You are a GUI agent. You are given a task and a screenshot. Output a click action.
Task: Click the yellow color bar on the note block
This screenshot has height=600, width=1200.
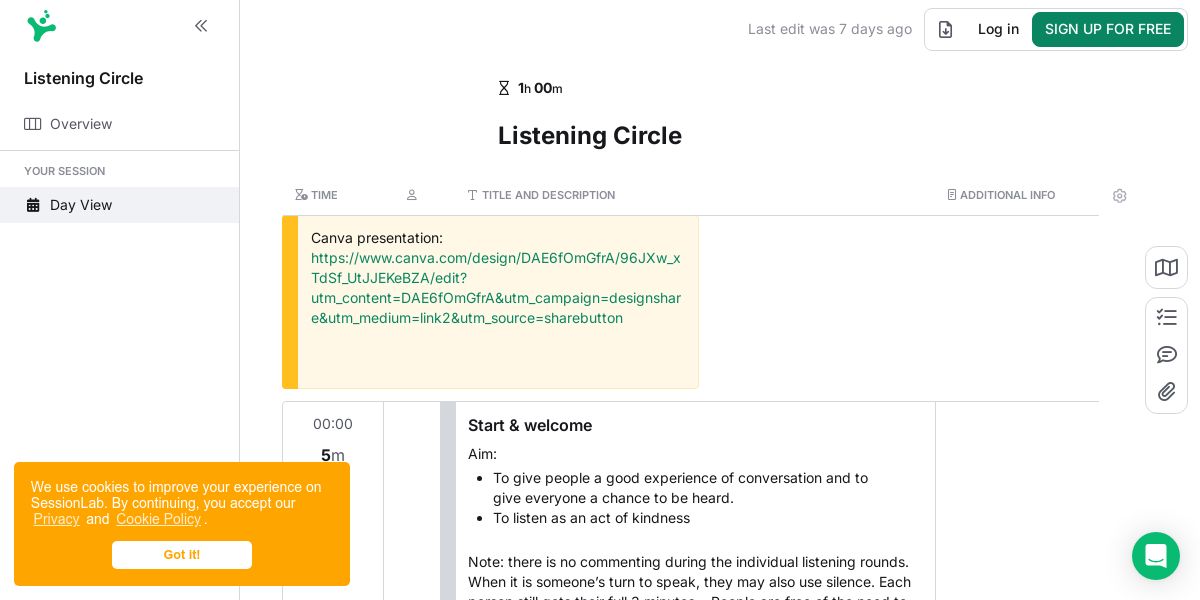coord(290,302)
